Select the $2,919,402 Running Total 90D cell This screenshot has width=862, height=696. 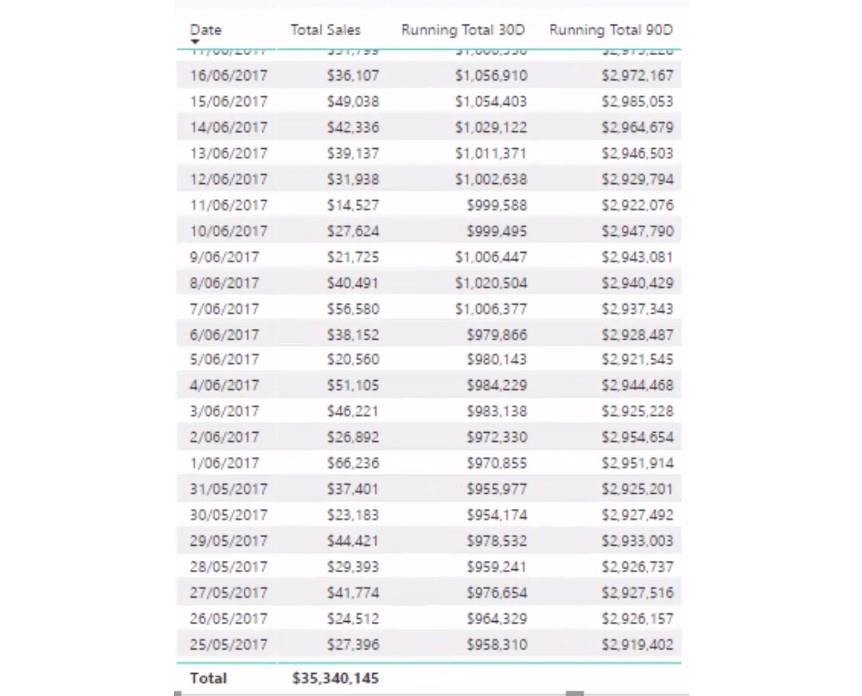tap(637, 644)
